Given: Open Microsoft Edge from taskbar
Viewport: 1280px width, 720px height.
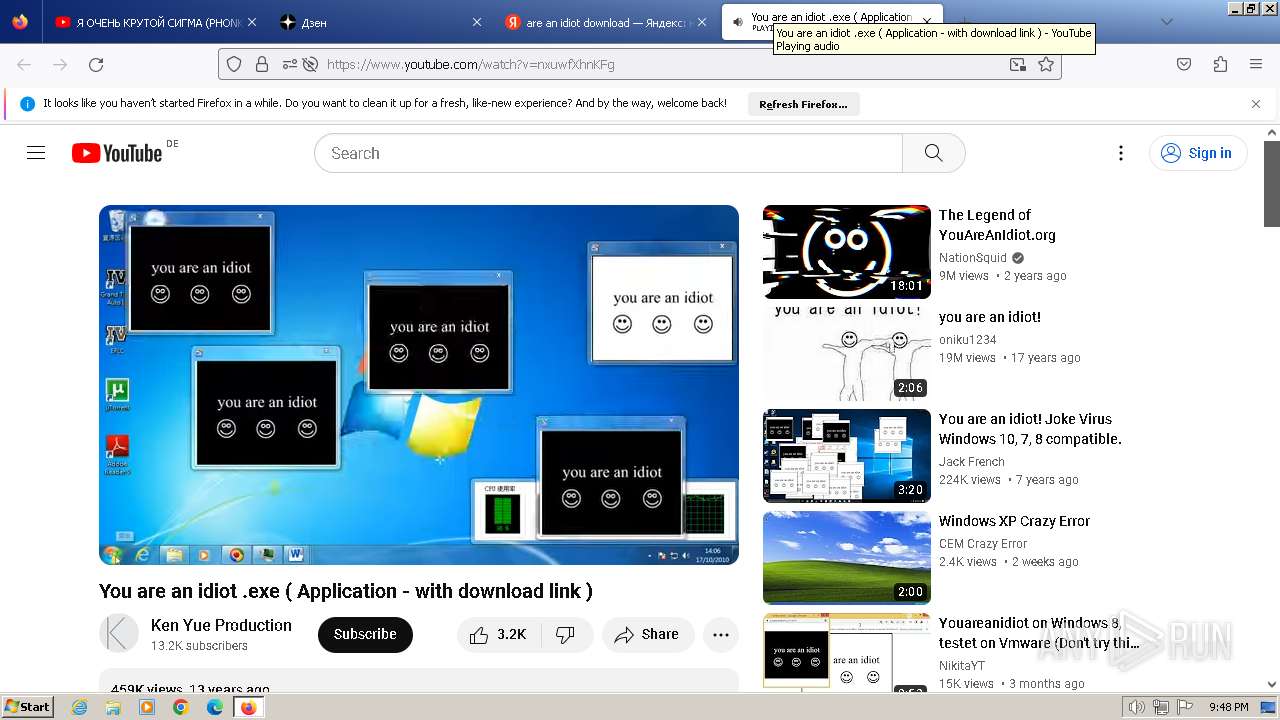Looking at the screenshot, I should 214,707.
